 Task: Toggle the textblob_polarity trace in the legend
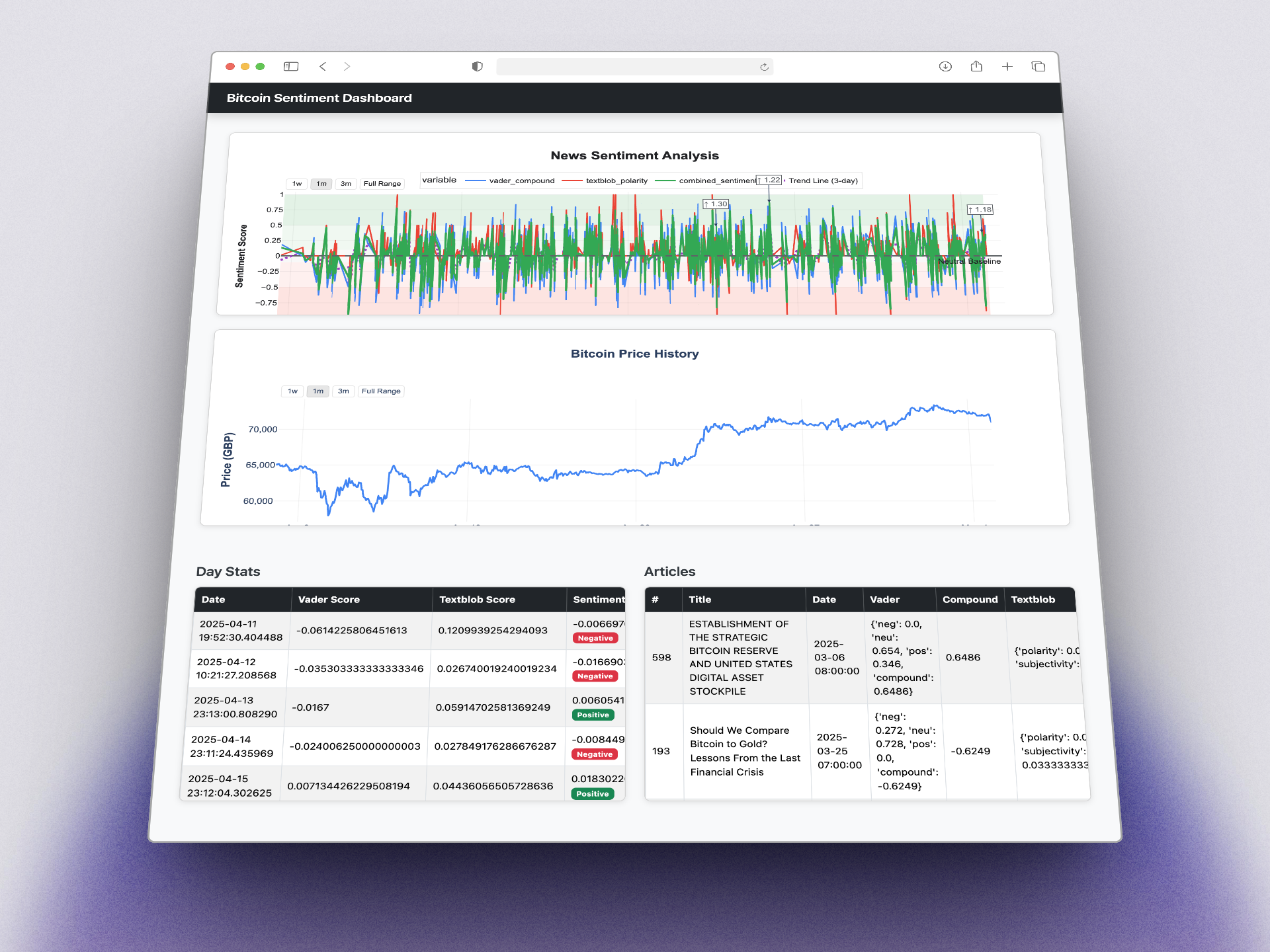coord(616,180)
